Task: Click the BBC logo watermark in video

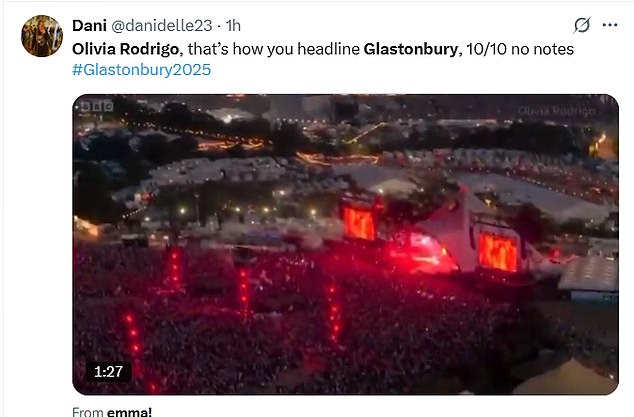Action: pyautogui.click(x=96, y=107)
